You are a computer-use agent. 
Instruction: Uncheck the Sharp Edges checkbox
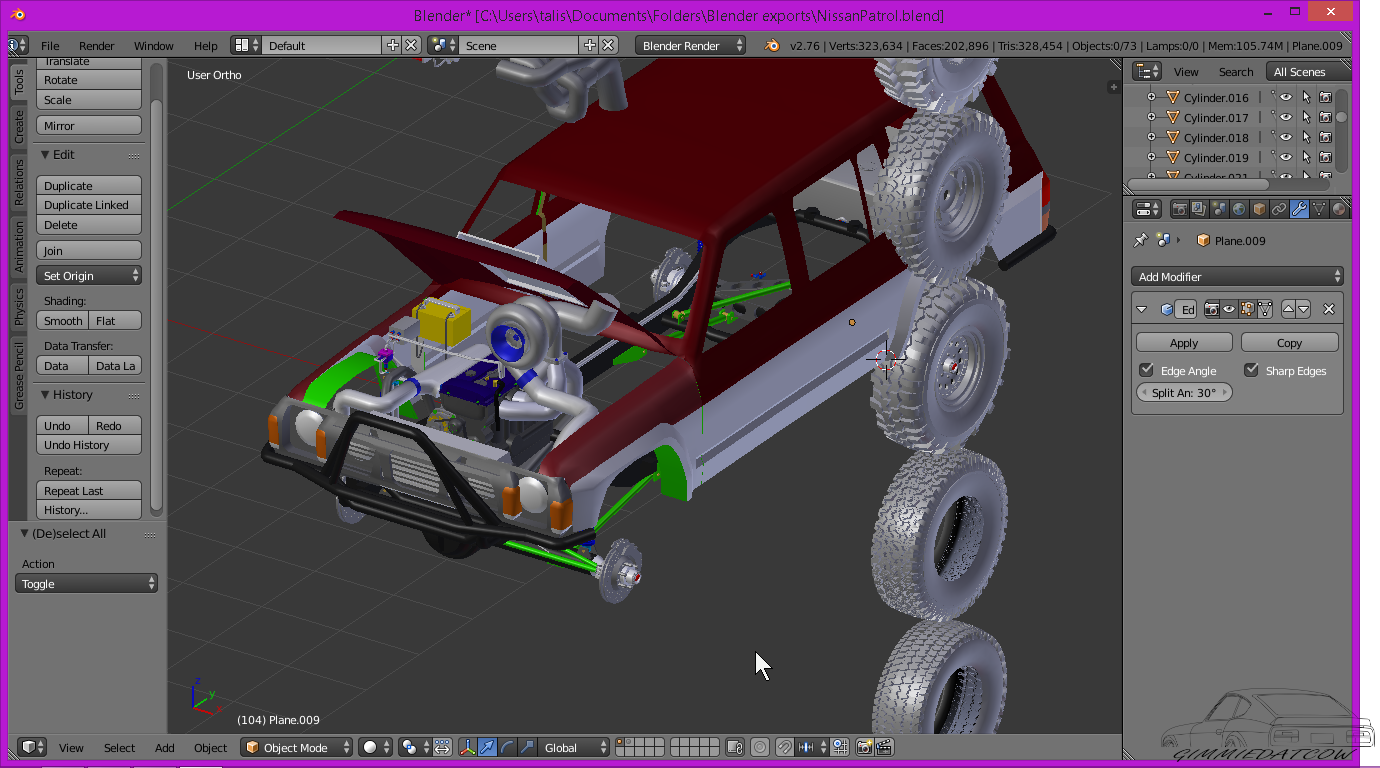1251,370
